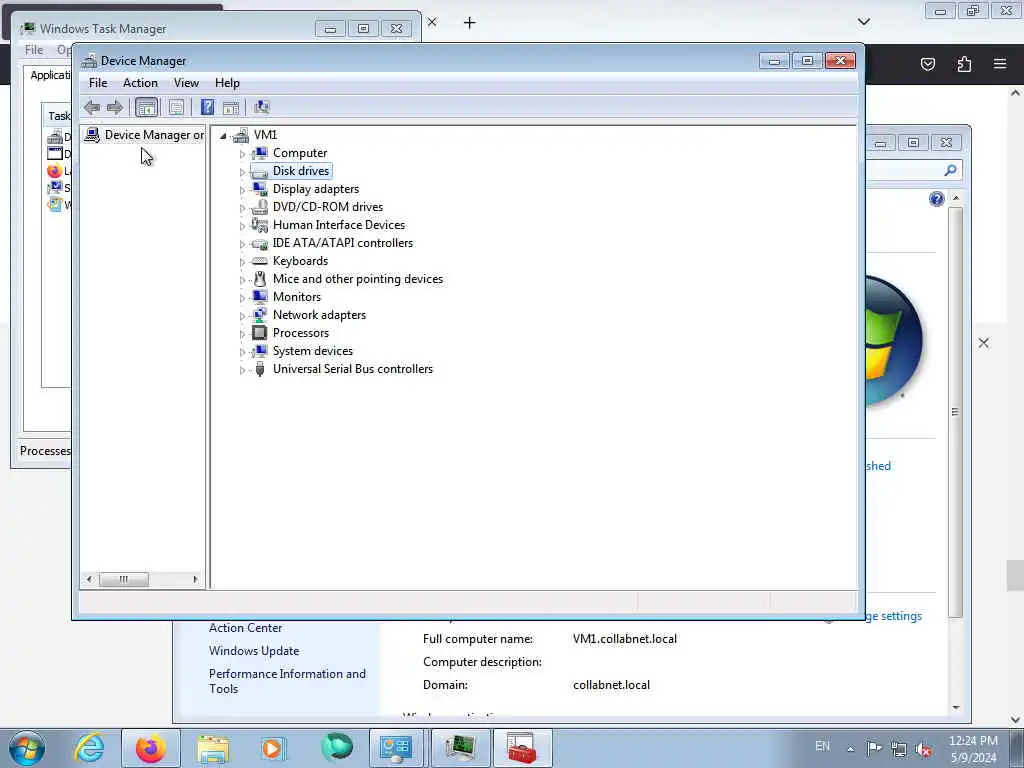This screenshot has height=768, width=1024.
Task: Click the vertical scrollbar in System window
Action: click(x=955, y=411)
